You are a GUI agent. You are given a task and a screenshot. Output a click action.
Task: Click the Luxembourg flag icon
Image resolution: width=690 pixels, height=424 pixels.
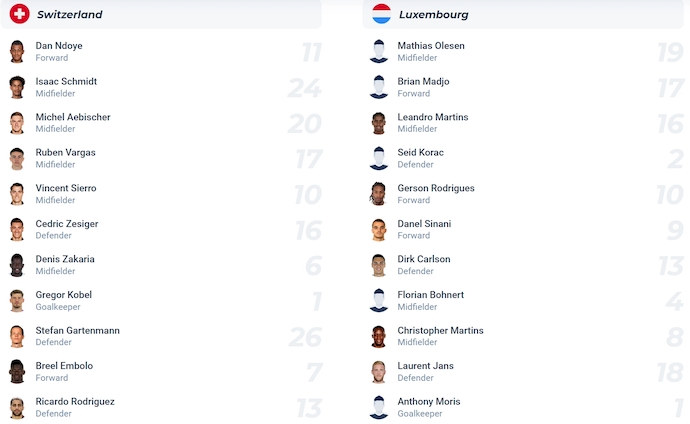coord(381,14)
